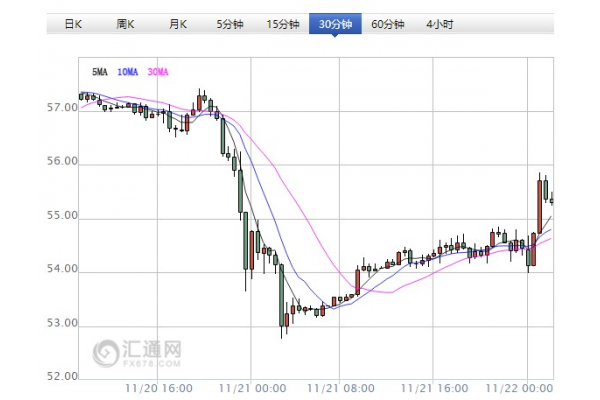Click the lowest green candle below 53.00
600x400 pixels.
pyautogui.click(x=282, y=295)
